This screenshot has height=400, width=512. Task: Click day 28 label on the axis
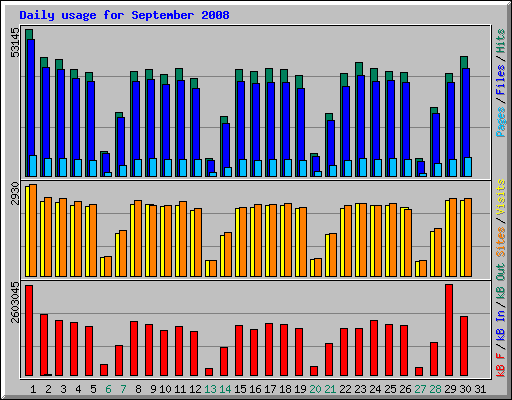point(435,389)
